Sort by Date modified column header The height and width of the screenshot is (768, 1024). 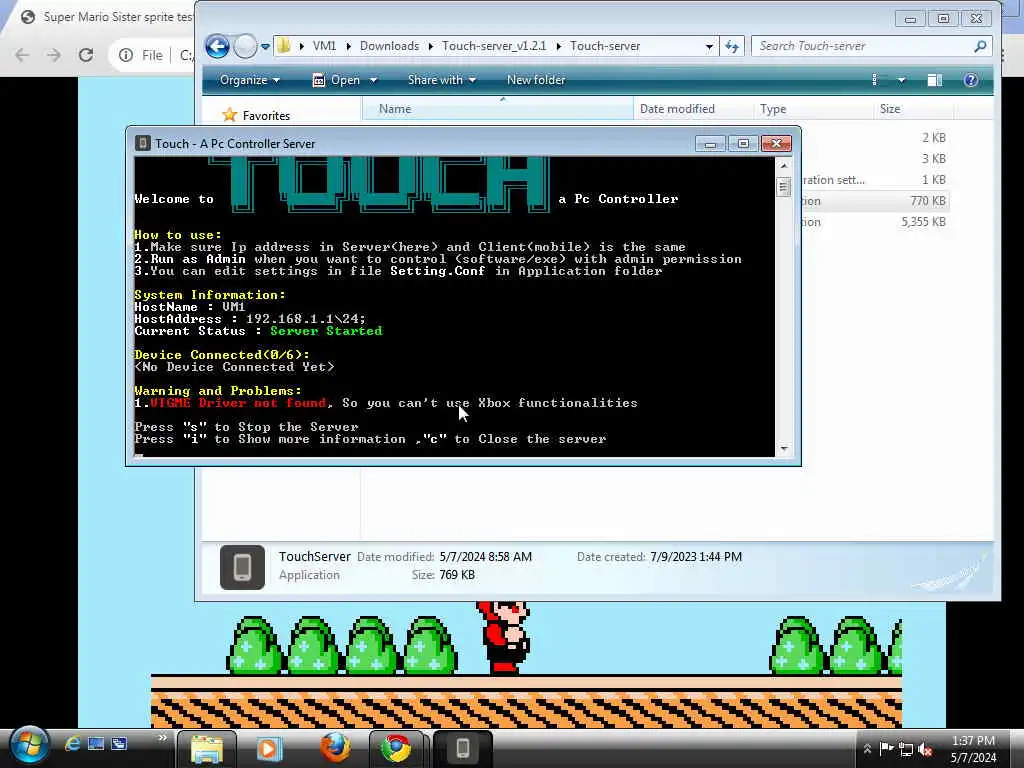click(x=693, y=109)
